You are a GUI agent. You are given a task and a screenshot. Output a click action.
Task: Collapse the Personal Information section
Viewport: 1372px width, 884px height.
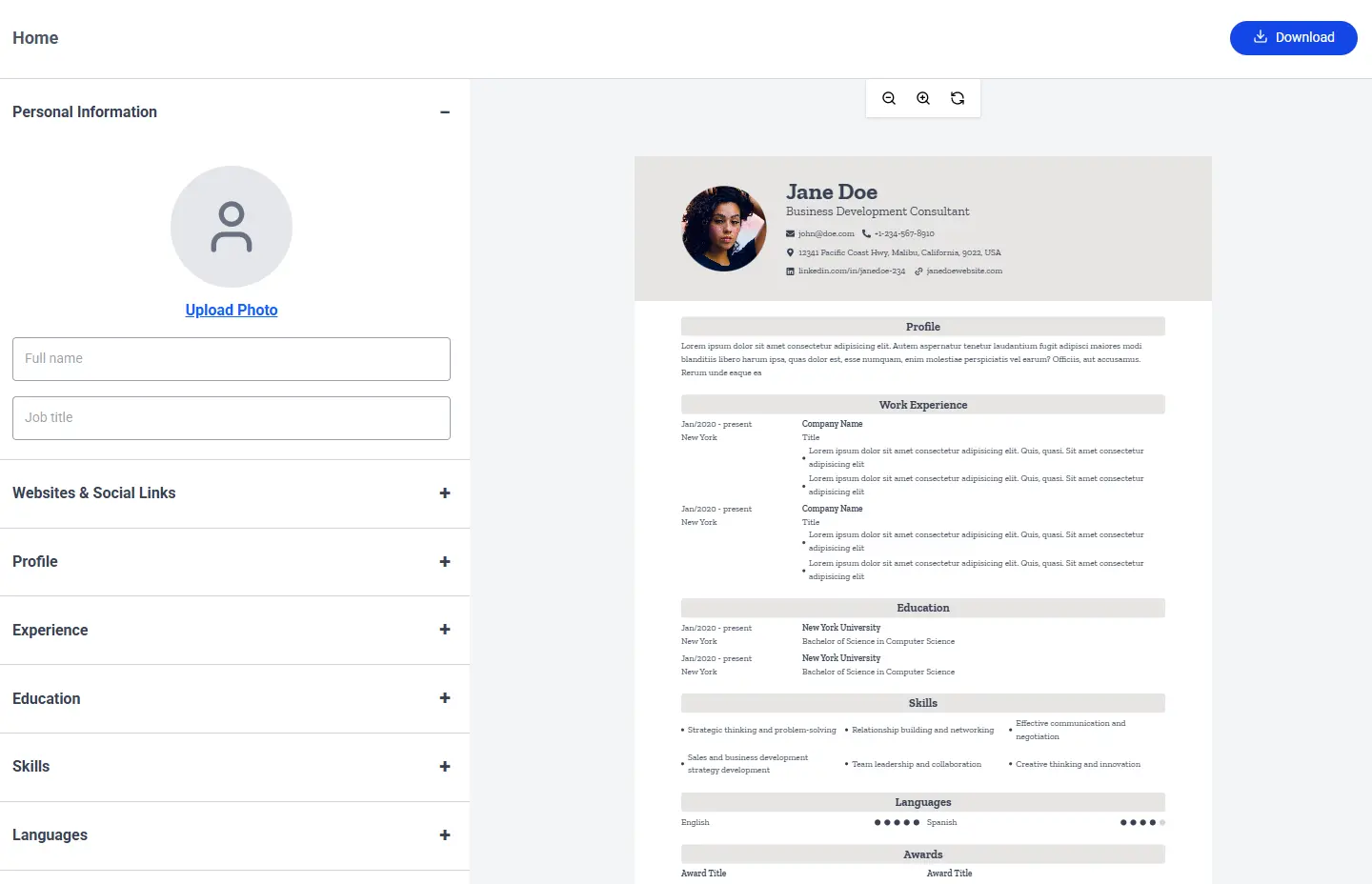click(444, 112)
